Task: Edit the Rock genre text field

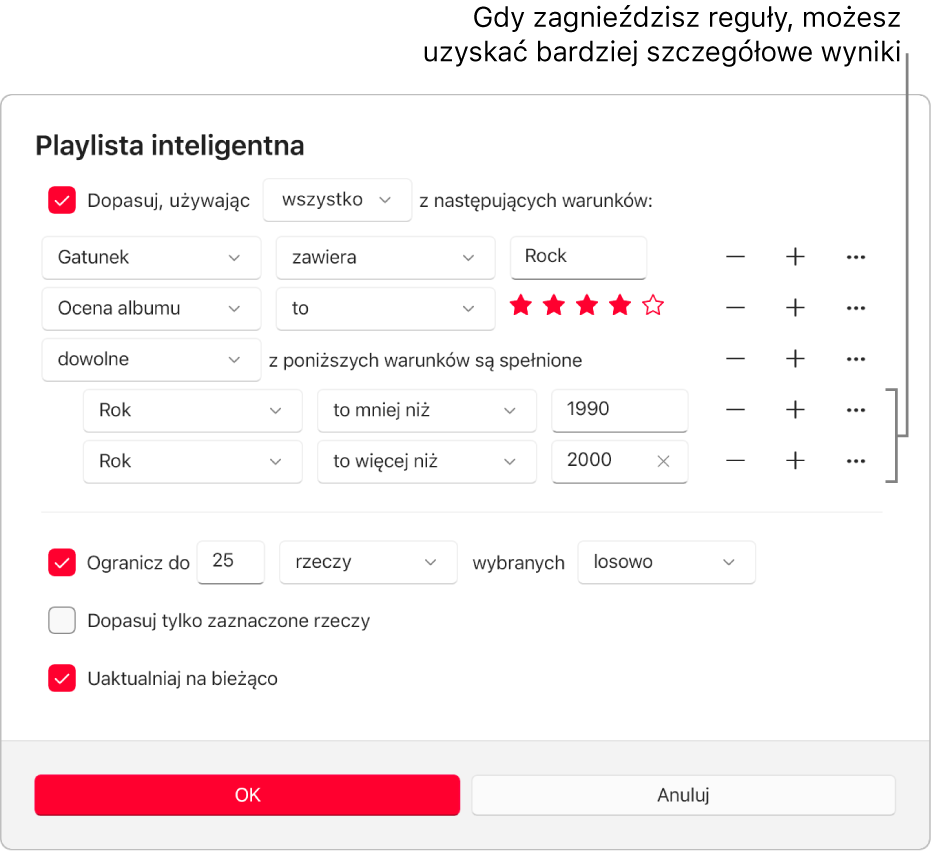Action: (x=578, y=257)
